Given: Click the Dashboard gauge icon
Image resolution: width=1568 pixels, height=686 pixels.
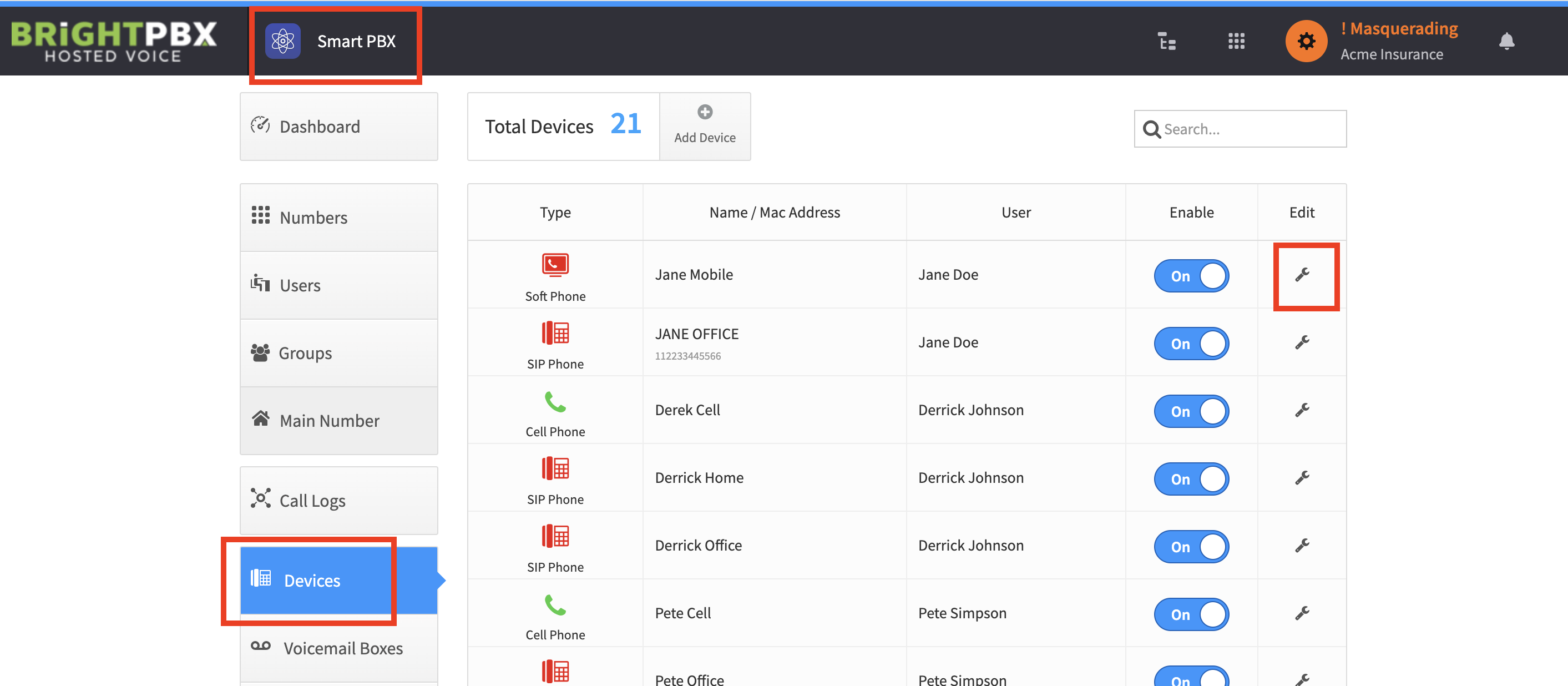Looking at the screenshot, I should pos(260,125).
